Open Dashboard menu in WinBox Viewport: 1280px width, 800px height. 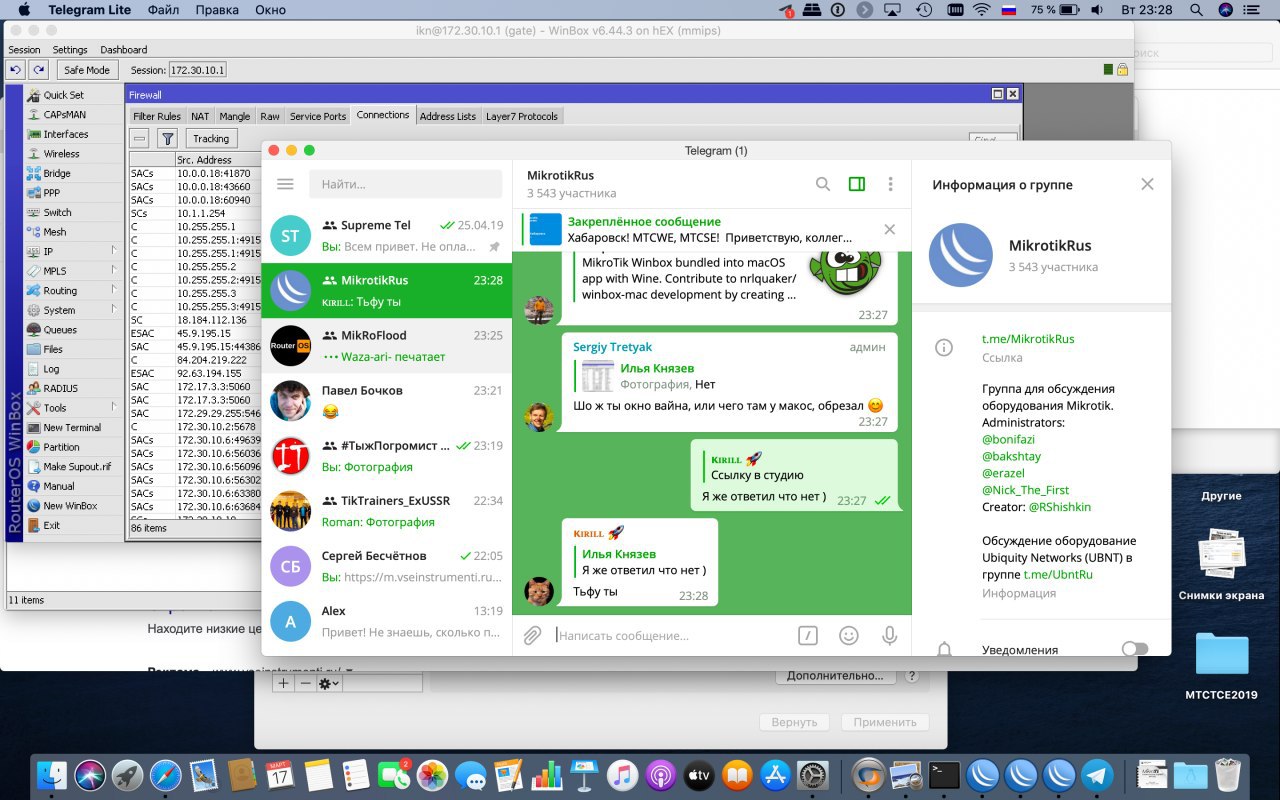[124, 49]
